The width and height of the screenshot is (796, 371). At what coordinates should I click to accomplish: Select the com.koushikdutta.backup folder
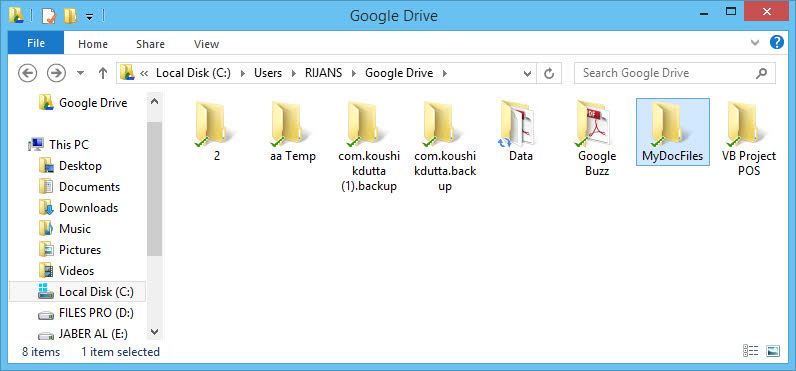[445, 146]
